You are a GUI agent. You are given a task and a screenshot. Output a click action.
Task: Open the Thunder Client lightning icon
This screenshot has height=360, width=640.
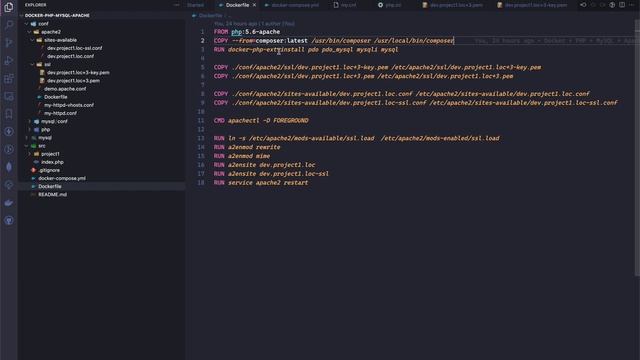(9, 131)
